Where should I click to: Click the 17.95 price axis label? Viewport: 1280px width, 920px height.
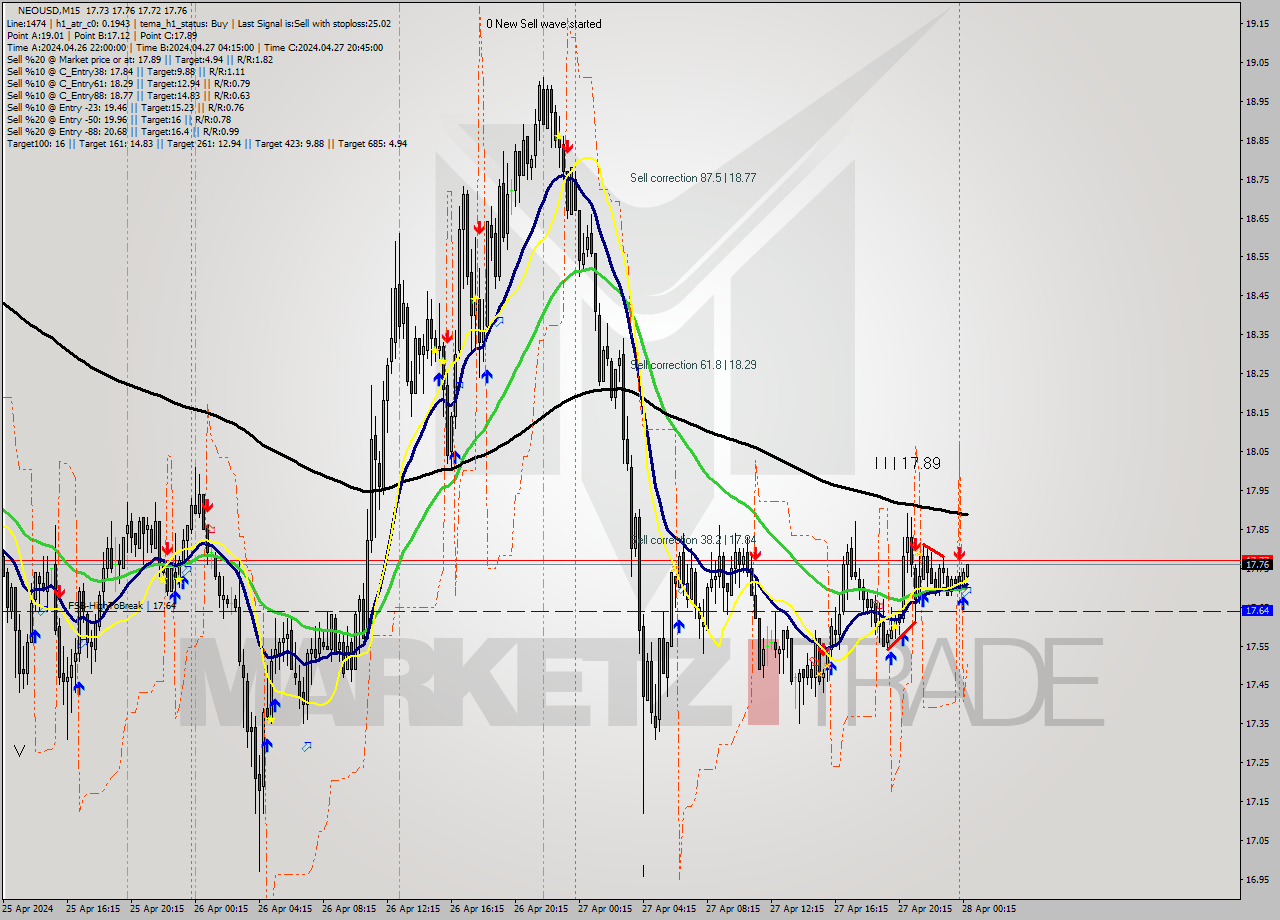(1257, 491)
